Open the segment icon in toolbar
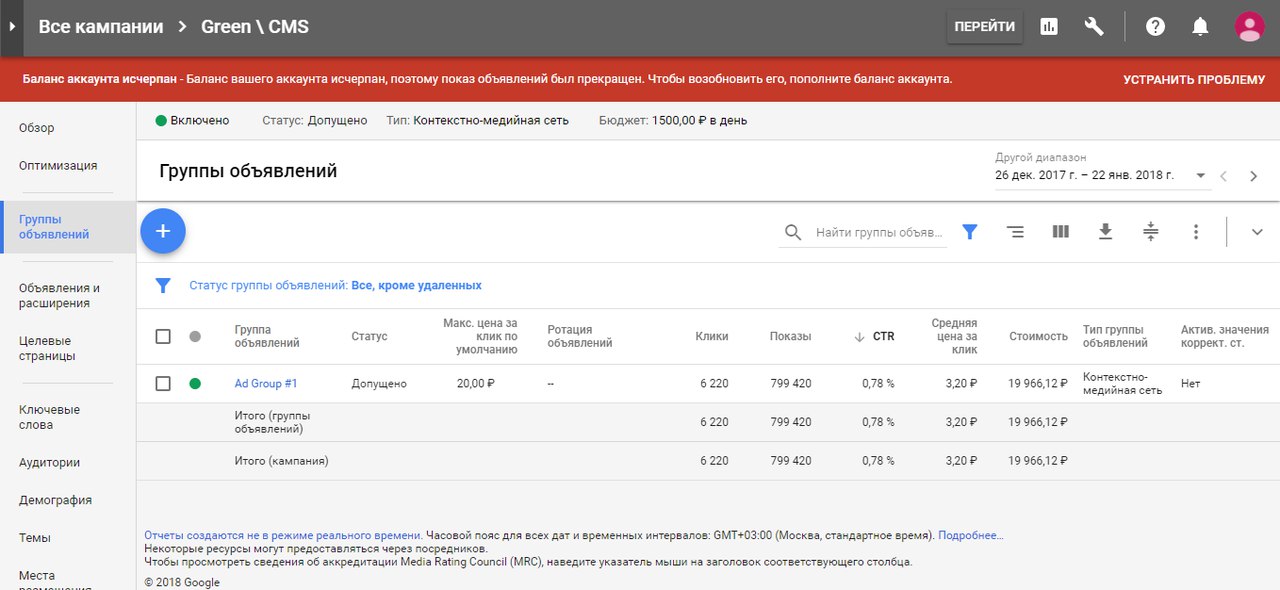1280x590 pixels. coord(1015,232)
